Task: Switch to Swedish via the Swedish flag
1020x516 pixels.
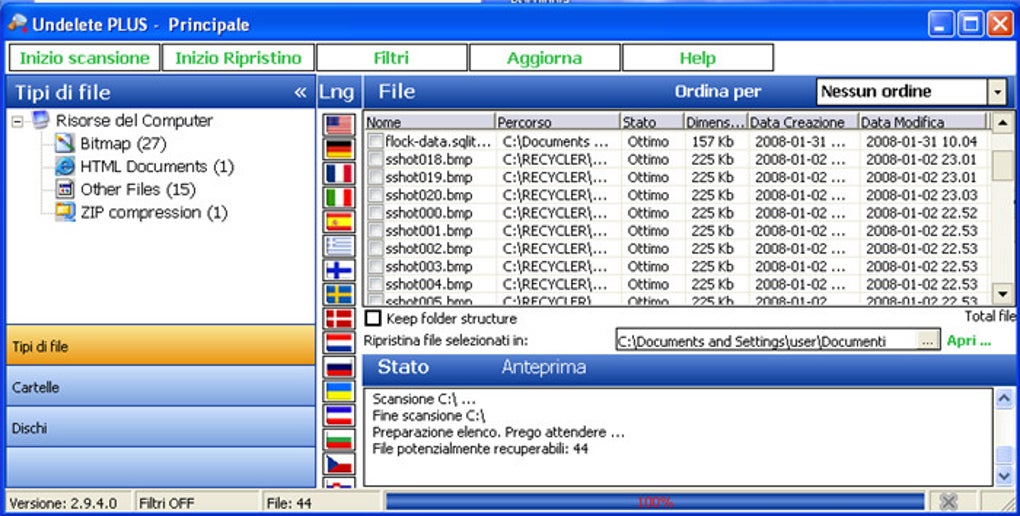Action: pos(339,294)
